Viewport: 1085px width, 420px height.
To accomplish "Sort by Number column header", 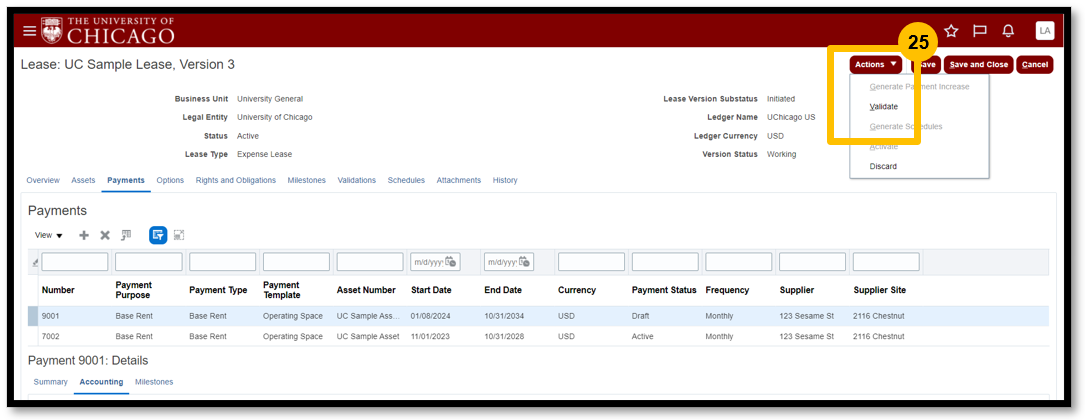I will tap(58, 290).
